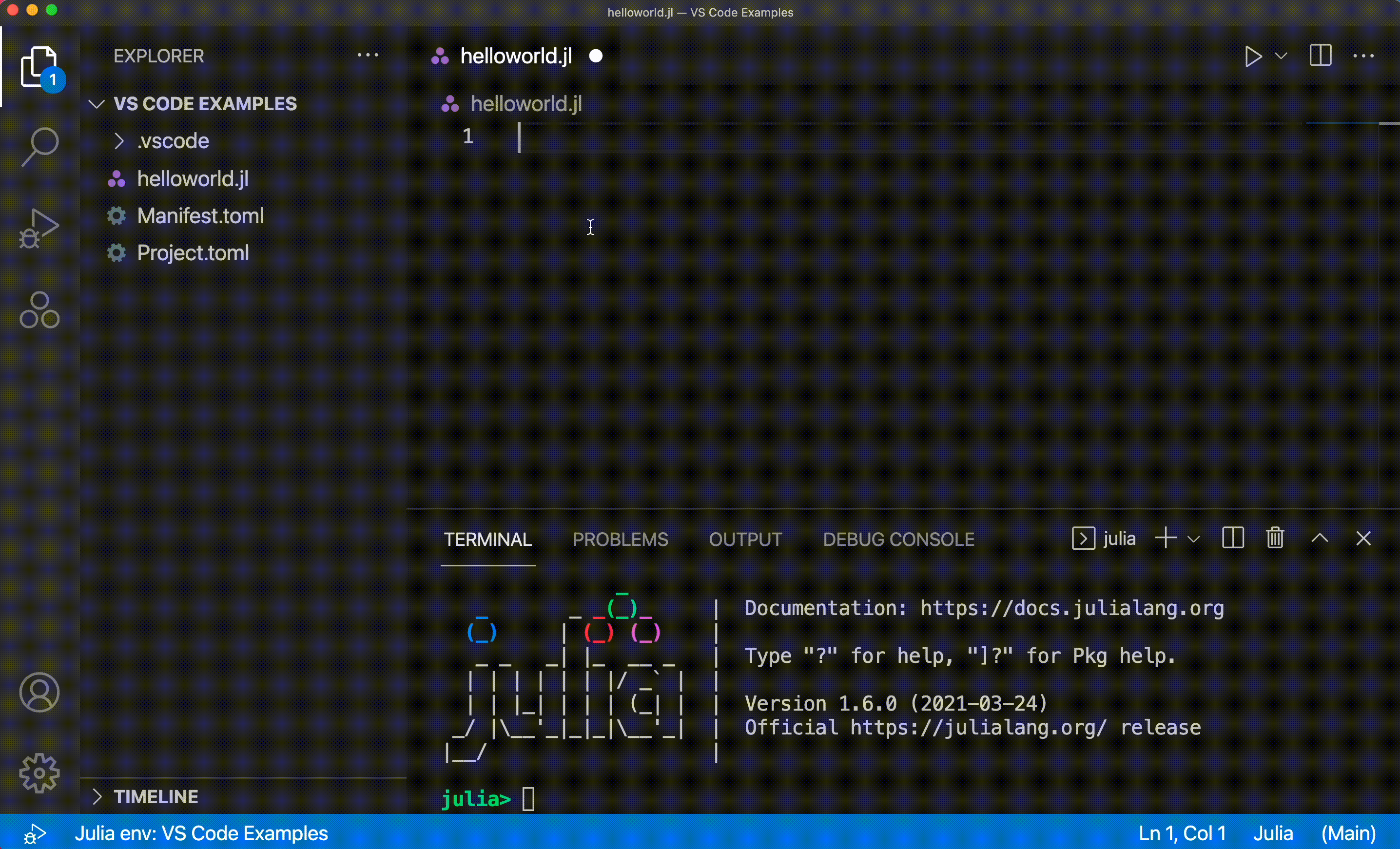Viewport: 1400px width, 849px height.
Task: Click Ln 1, Col 1 in the status bar
Action: tap(1182, 833)
